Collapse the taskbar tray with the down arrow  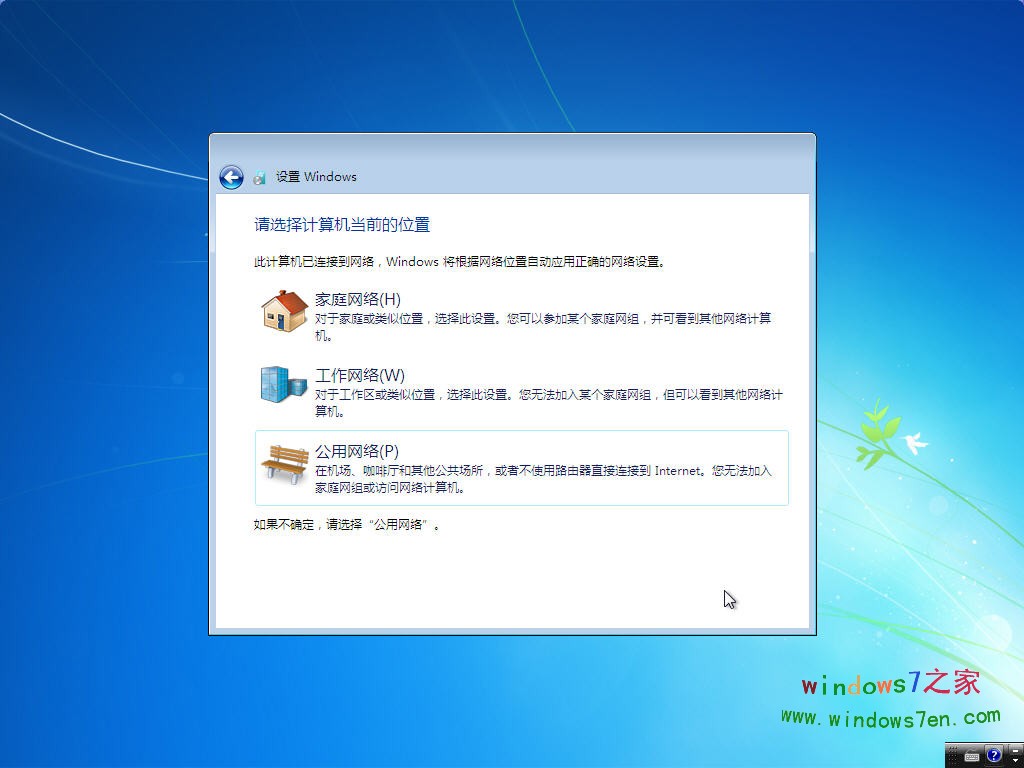(x=1015, y=761)
